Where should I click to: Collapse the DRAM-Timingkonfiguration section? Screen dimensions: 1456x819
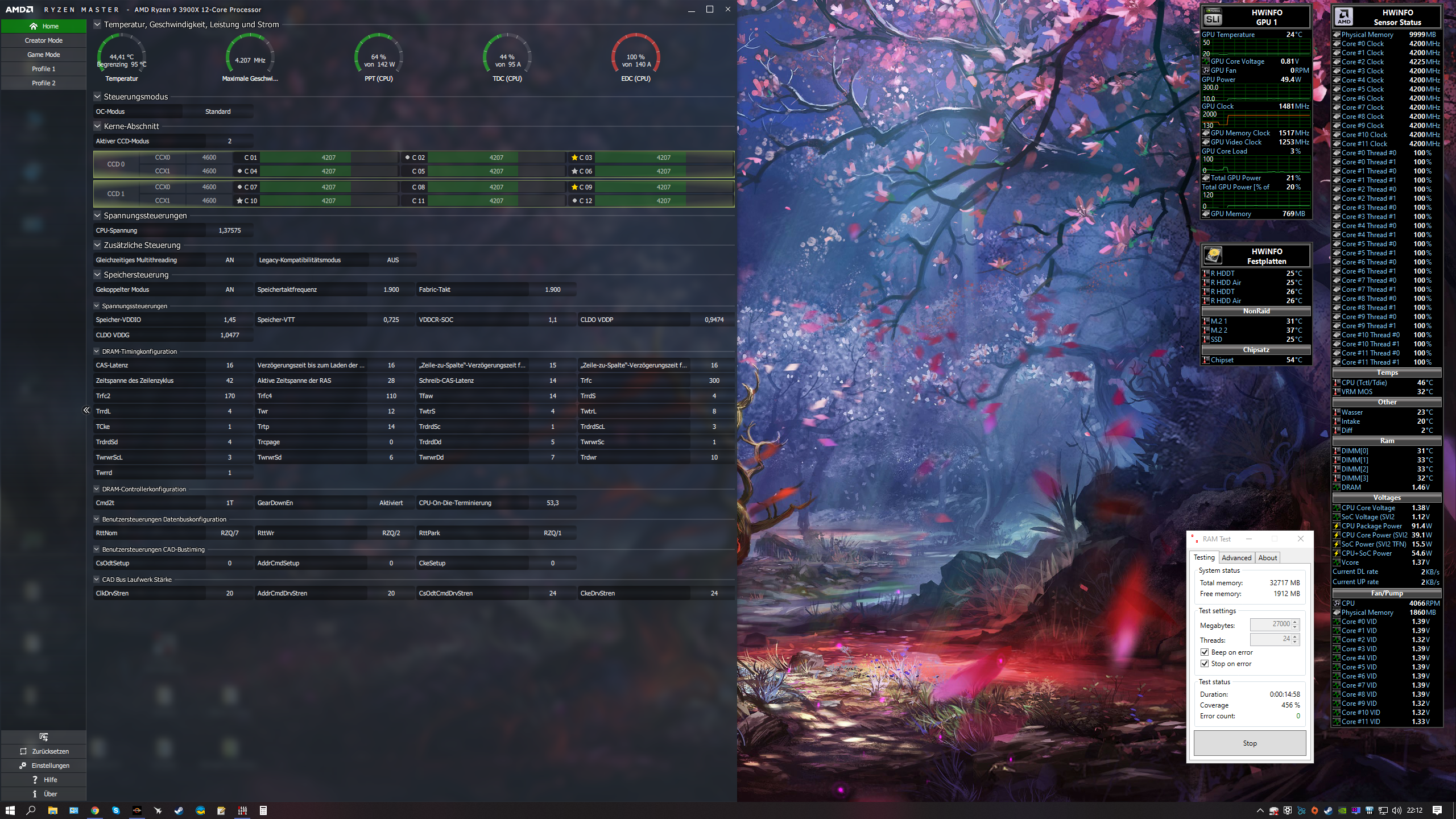(97, 351)
